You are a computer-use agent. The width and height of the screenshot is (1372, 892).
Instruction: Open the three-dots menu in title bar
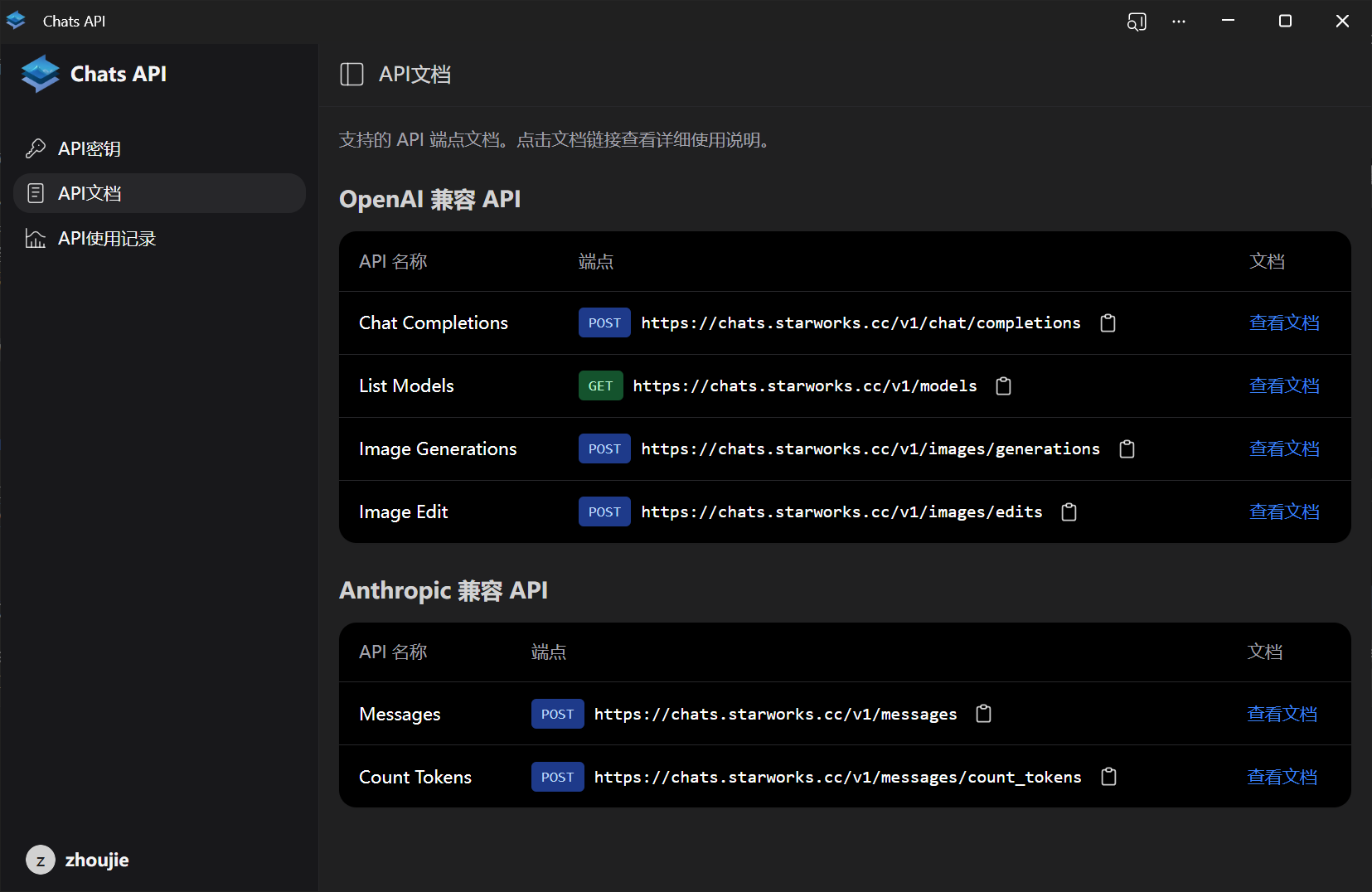pos(1179,22)
